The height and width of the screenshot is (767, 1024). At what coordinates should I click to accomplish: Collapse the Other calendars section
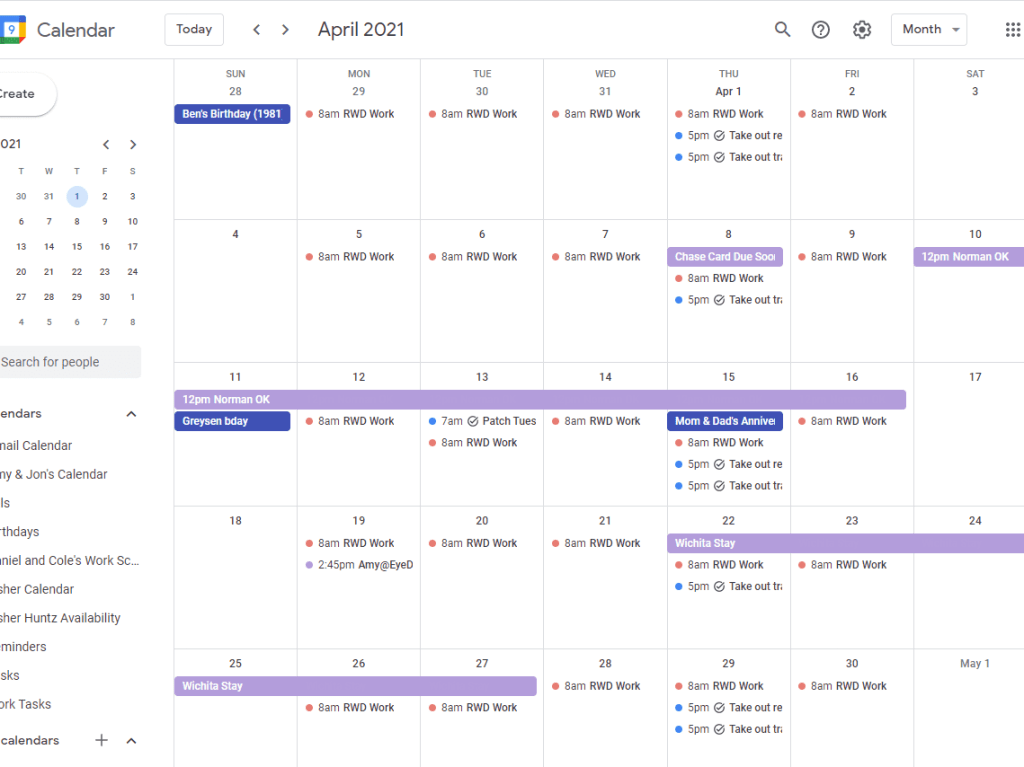coord(131,741)
